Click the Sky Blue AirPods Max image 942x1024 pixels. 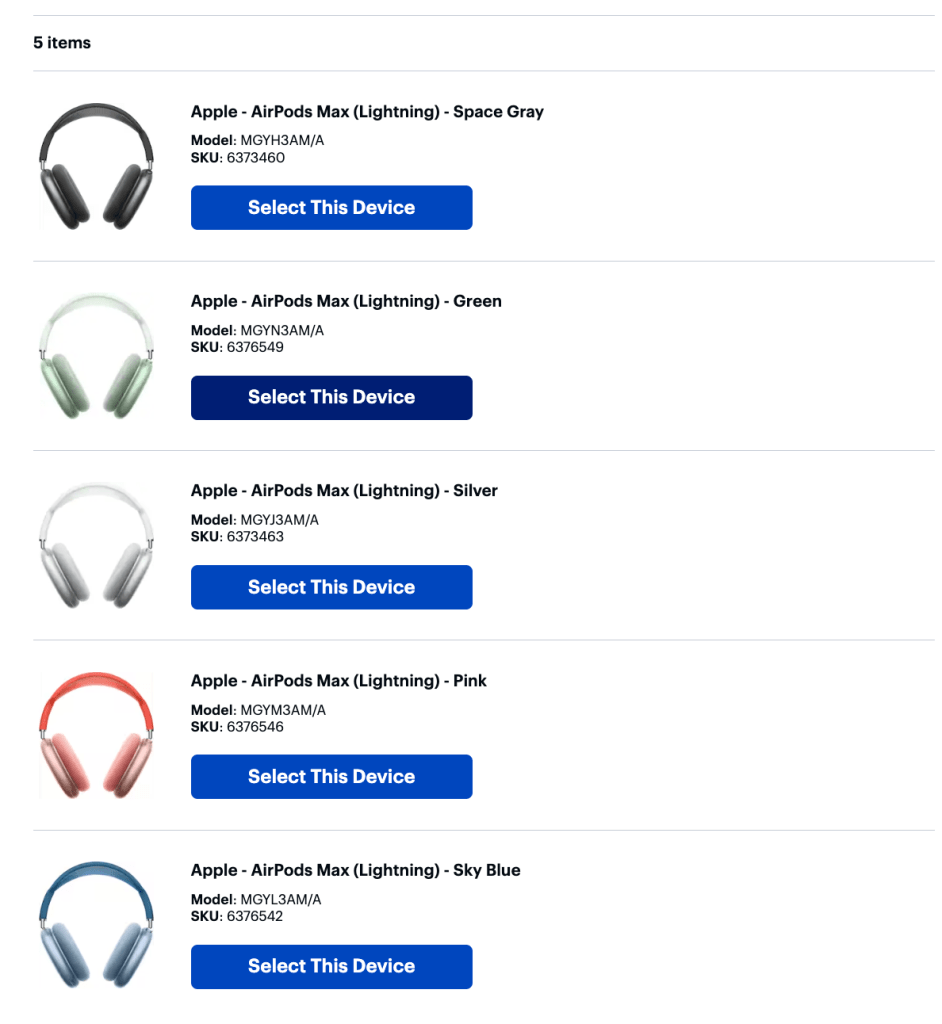(96, 925)
